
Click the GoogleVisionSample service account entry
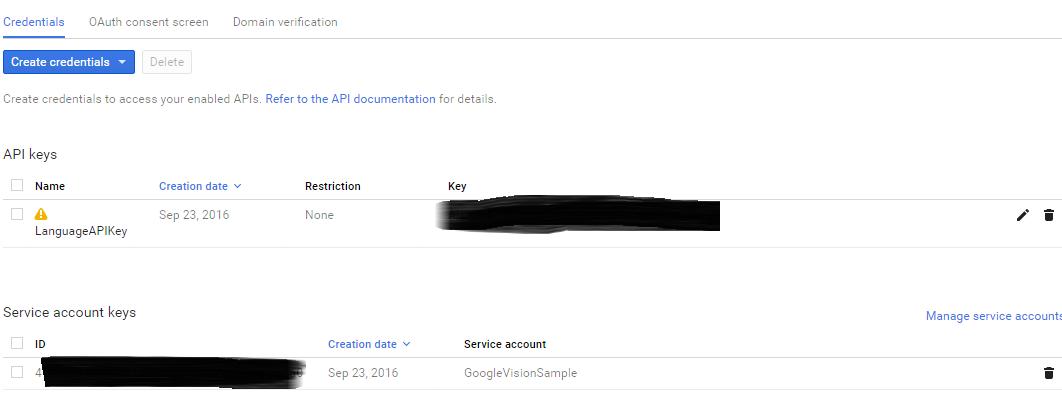point(520,373)
